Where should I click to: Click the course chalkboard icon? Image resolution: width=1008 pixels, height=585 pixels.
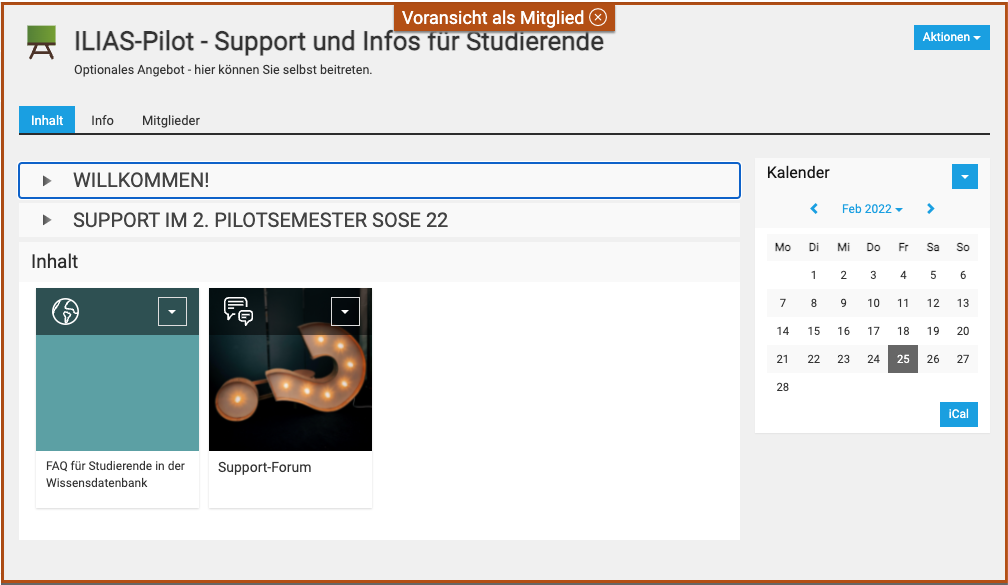[x=42, y=41]
